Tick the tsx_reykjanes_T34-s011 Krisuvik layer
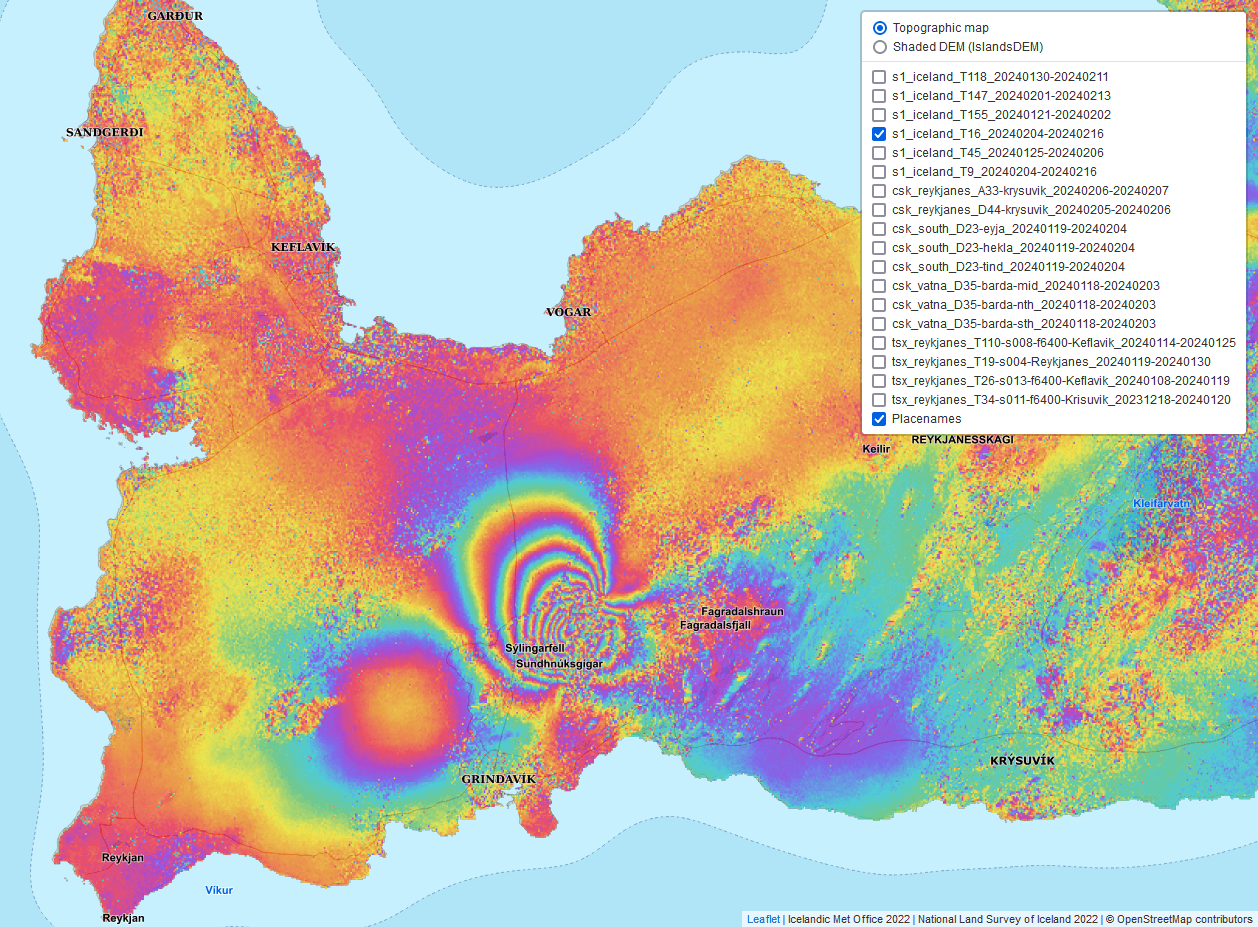Viewport: 1258px width, 927px height. pyautogui.click(x=879, y=400)
